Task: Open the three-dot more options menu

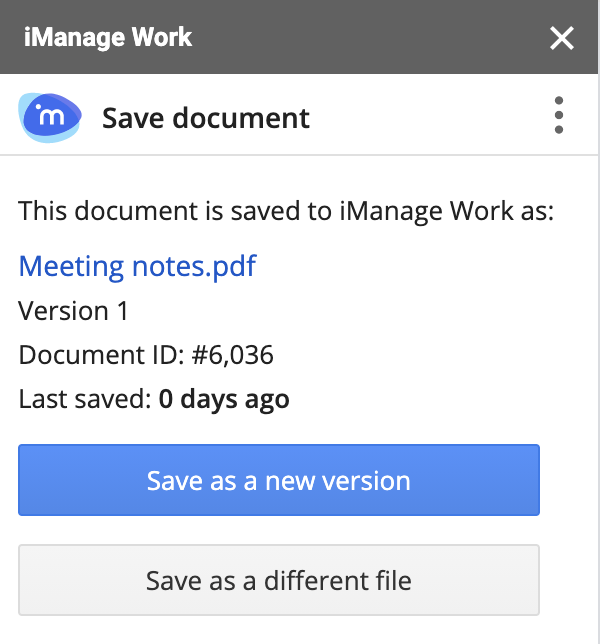Action: tap(558, 116)
